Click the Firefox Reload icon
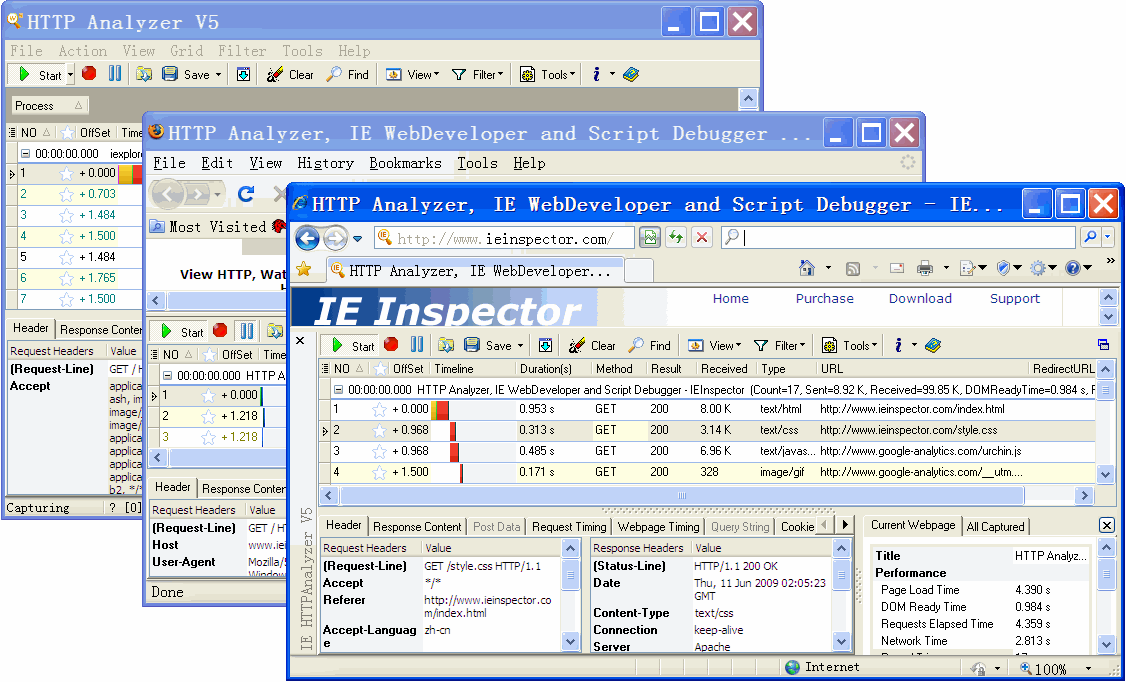Screen dimensions: 1126x682 pos(246,193)
